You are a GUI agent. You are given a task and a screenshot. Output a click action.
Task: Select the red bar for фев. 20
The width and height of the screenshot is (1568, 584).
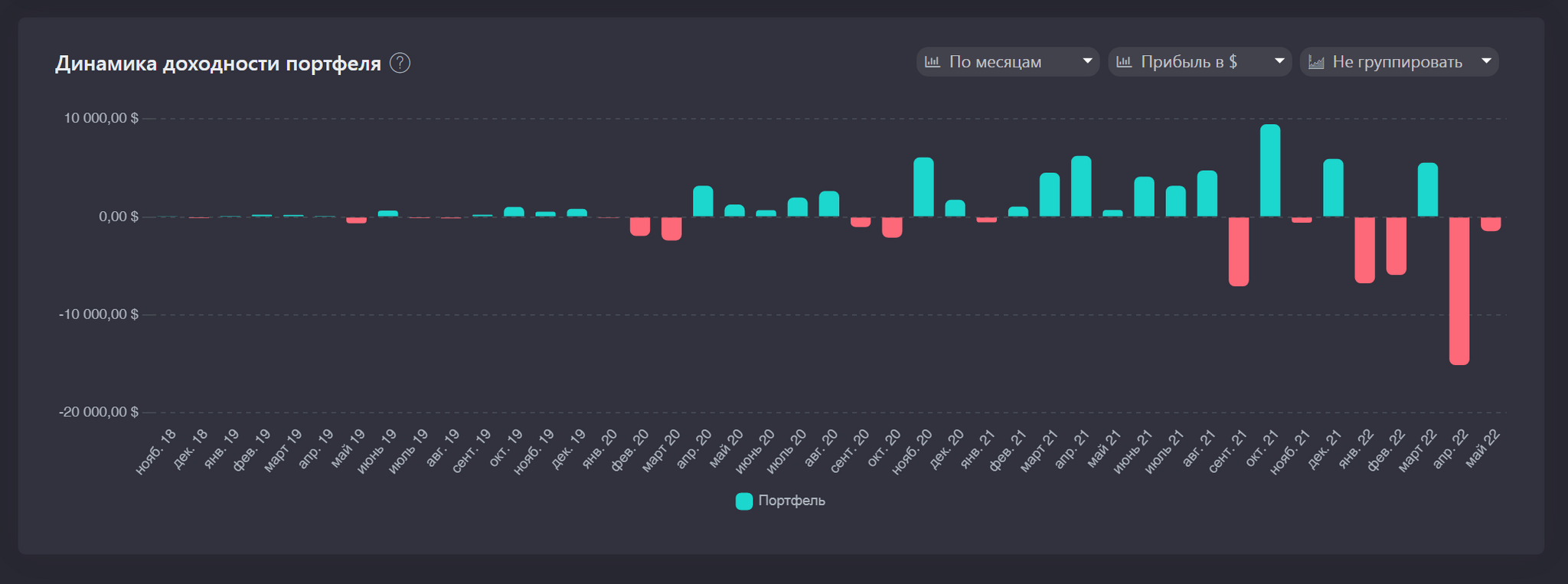640,226
